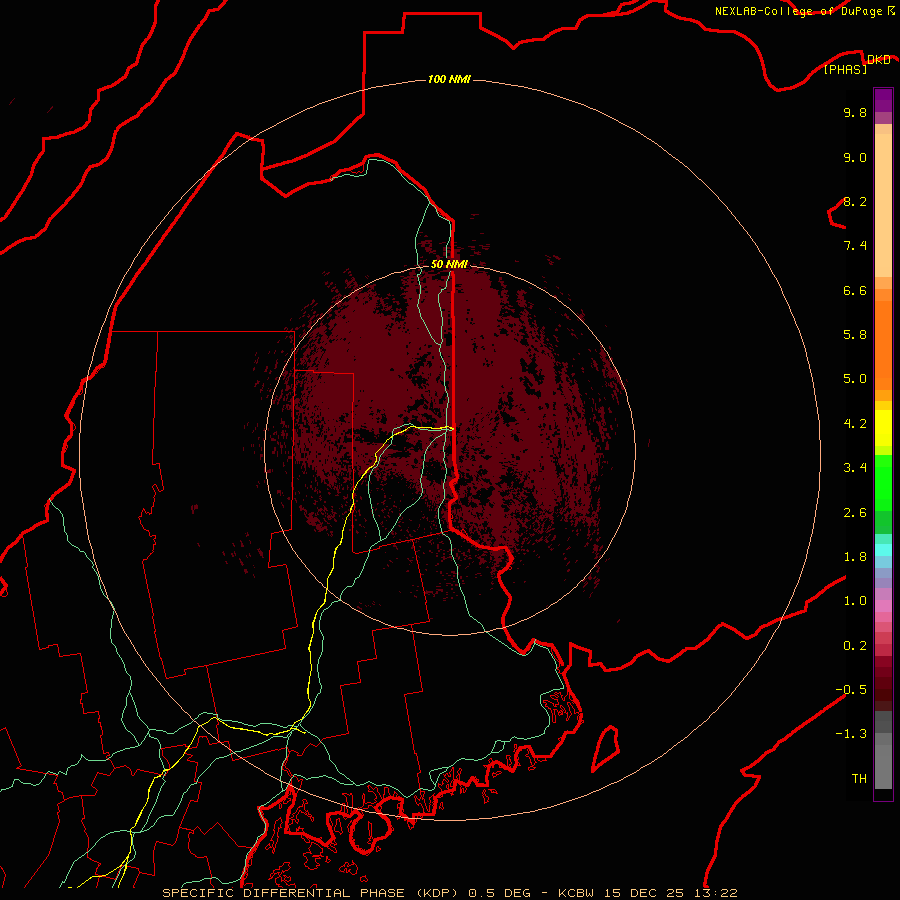Image resolution: width=900 pixels, height=900 pixels.
Task: Click the [PHAS] units label above color bar
Action: 845,69
